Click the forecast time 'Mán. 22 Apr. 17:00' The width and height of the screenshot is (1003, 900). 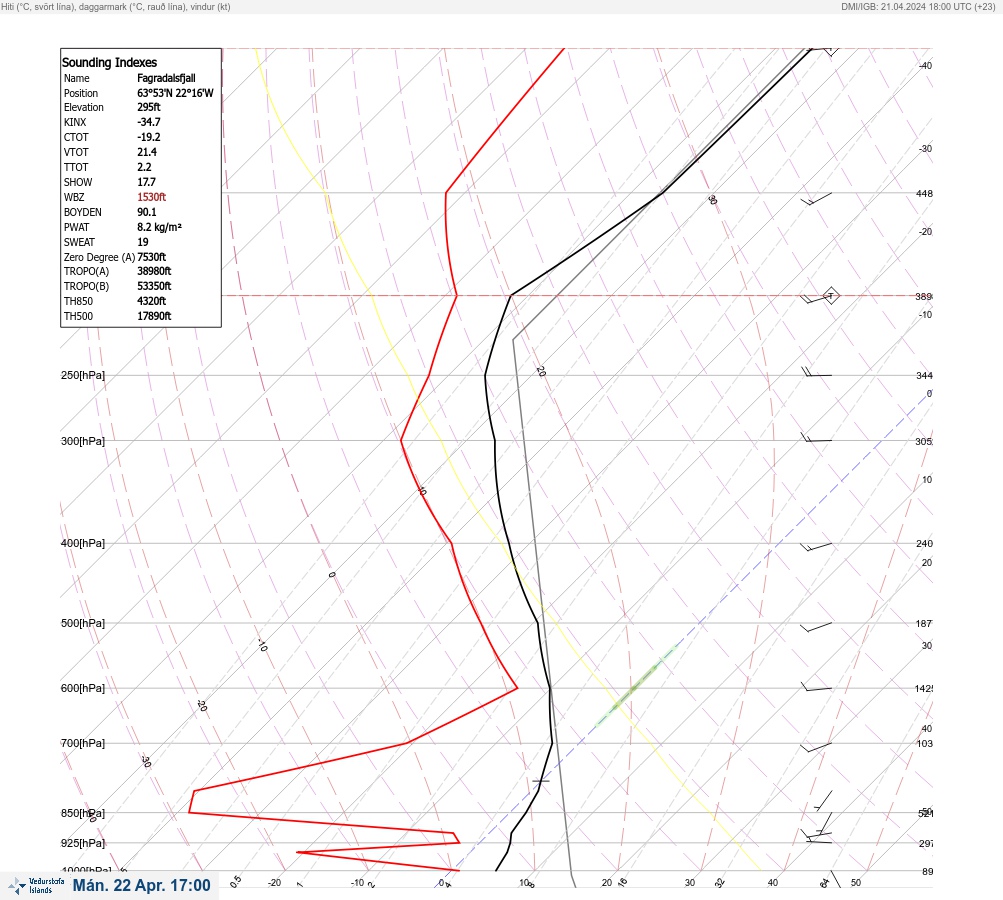click(141, 885)
